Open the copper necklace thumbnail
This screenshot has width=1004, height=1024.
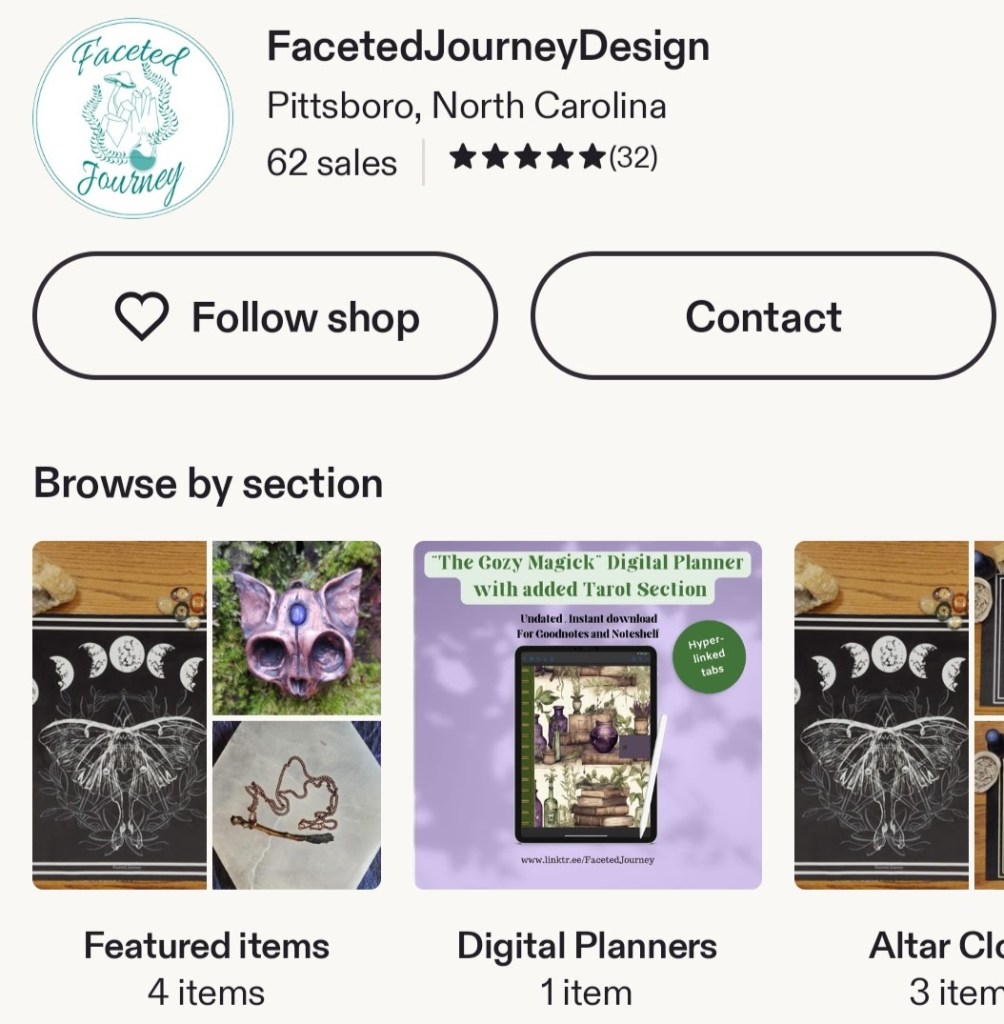pyautogui.click(x=296, y=805)
